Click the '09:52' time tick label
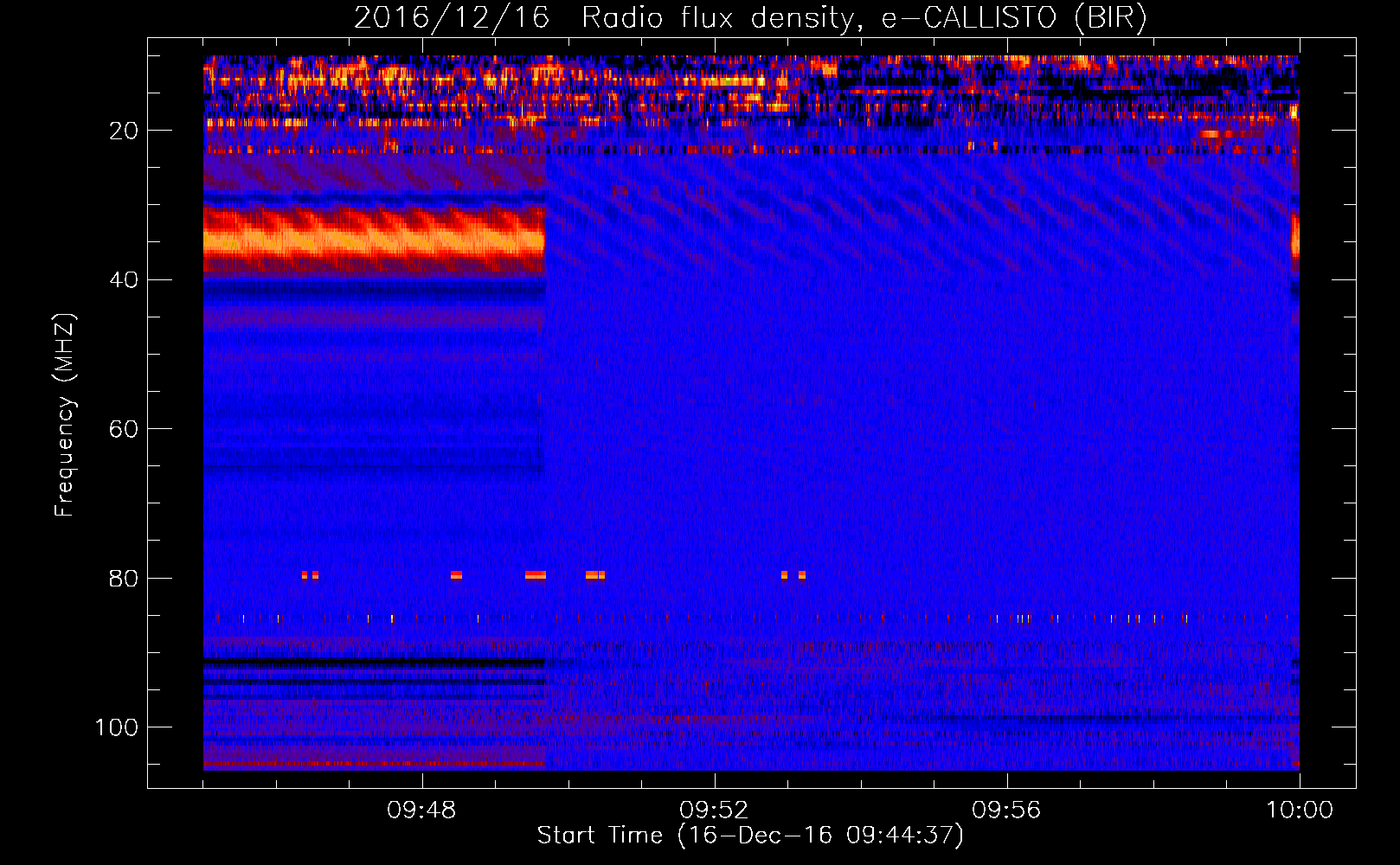 click(x=714, y=811)
